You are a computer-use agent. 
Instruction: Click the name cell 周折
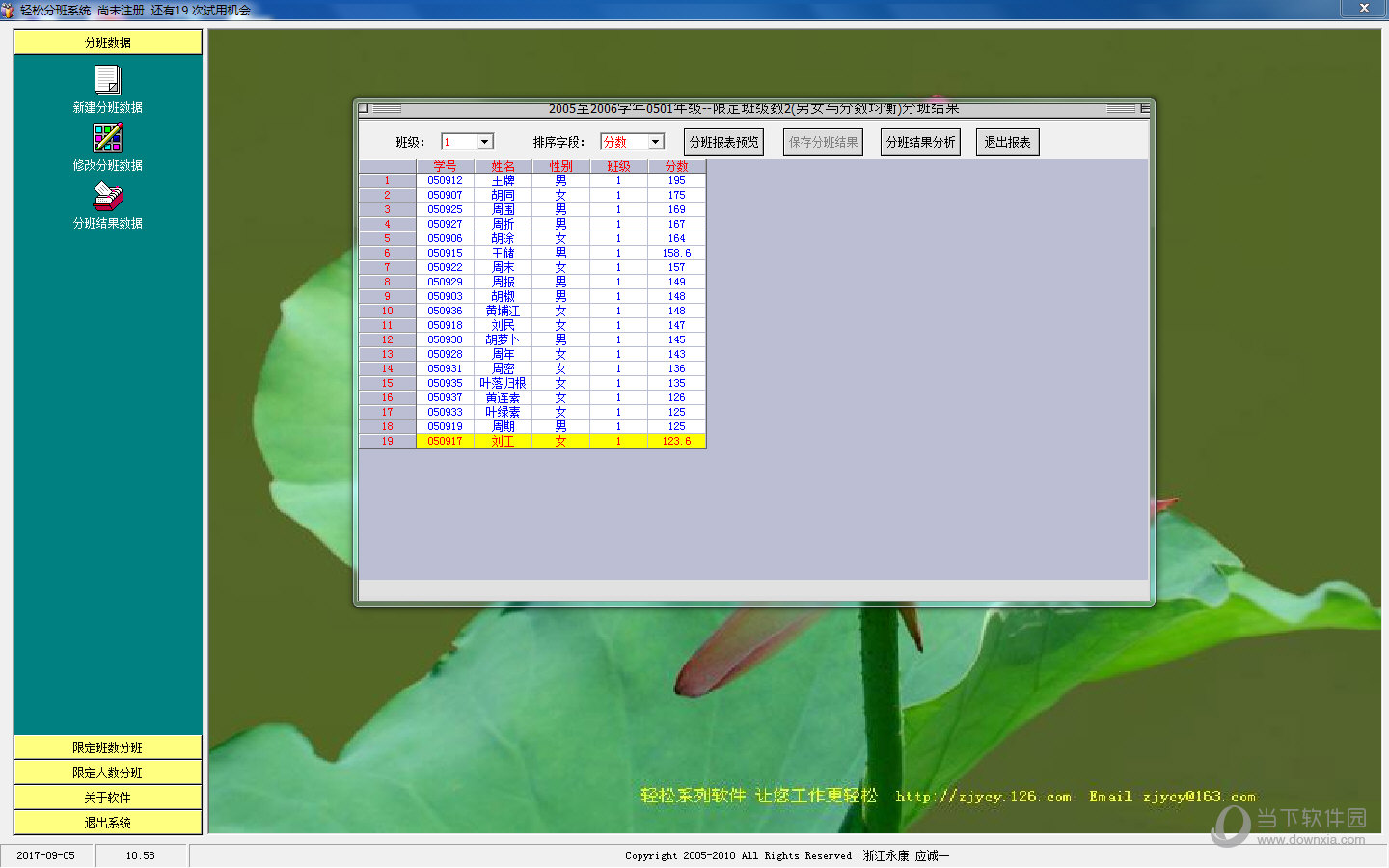pyautogui.click(x=503, y=224)
